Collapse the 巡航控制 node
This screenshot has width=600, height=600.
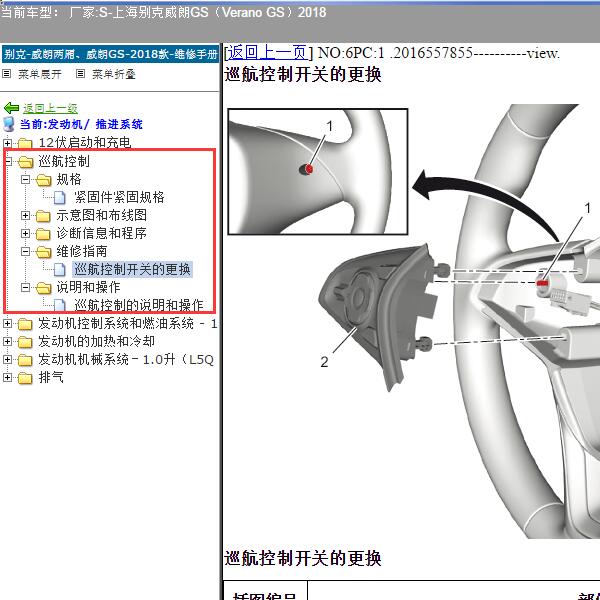(x=8, y=162)
